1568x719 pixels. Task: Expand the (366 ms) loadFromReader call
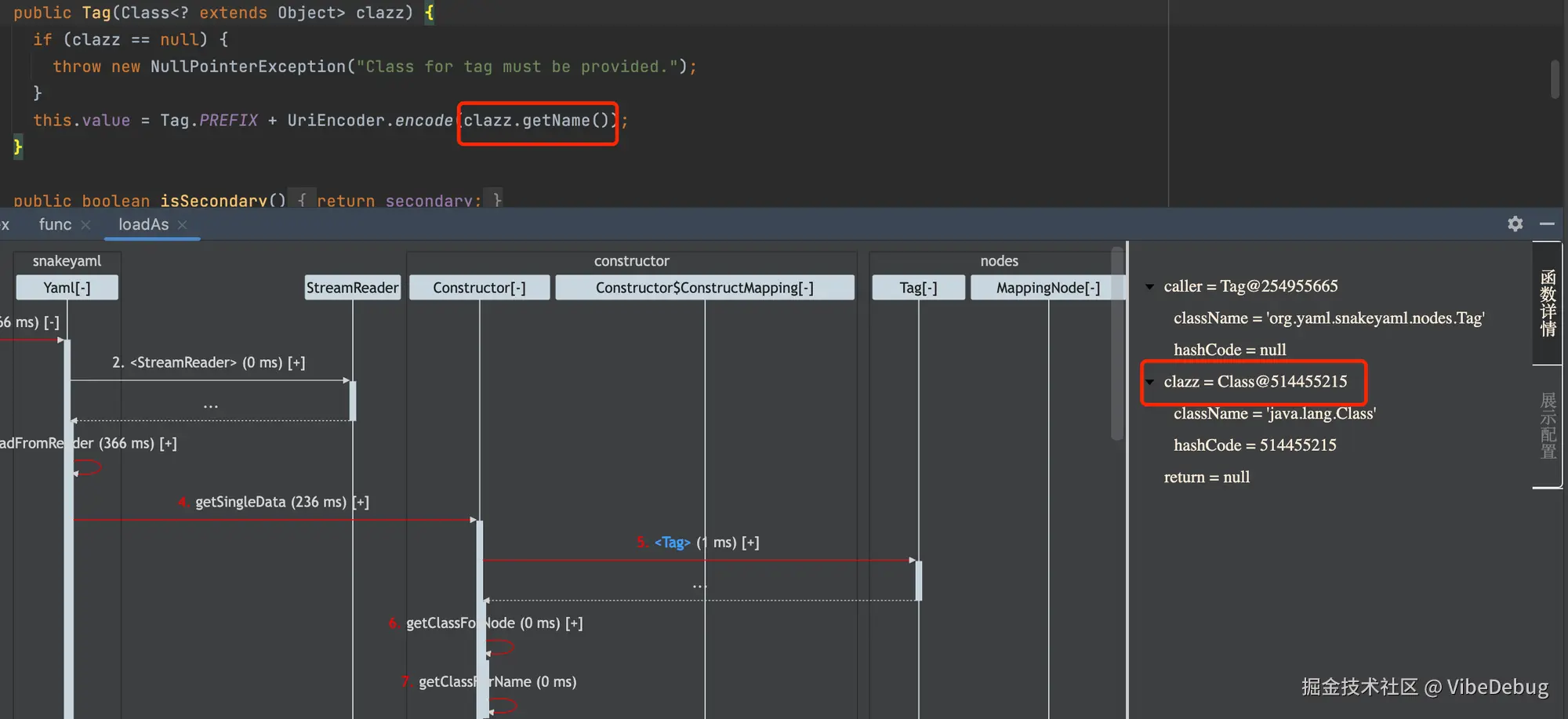168,444
